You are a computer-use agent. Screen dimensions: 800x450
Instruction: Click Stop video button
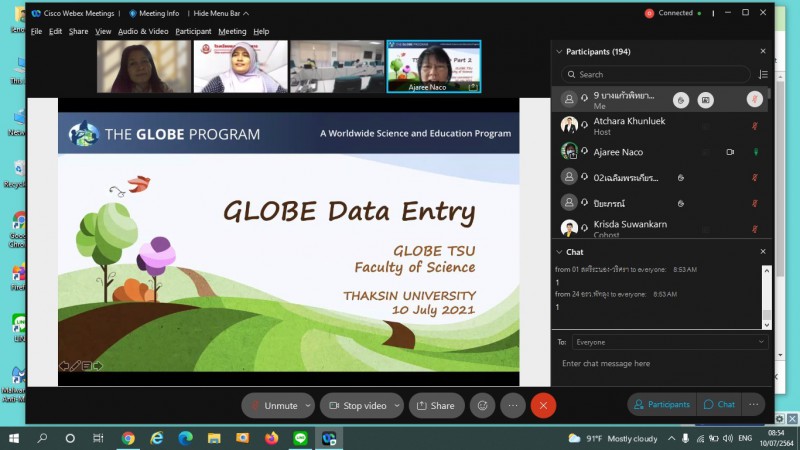358,406
